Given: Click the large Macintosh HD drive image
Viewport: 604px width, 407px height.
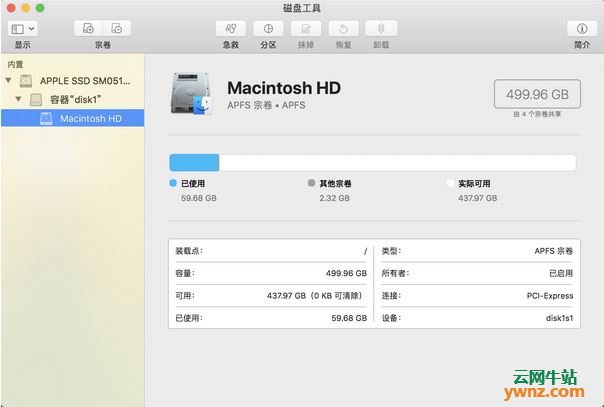Looking at the screenshot, I should point(191,94).
